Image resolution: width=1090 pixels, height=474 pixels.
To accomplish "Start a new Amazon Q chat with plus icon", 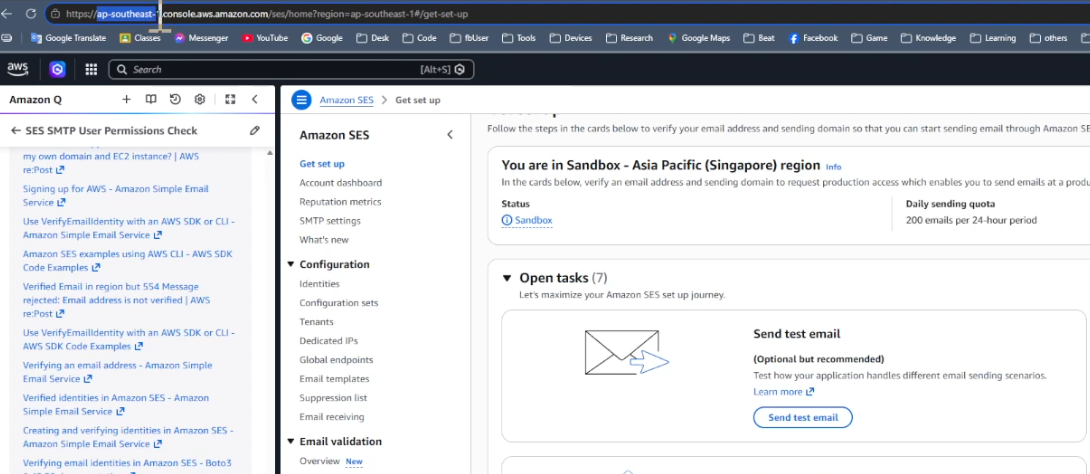I will click(x=126, y=99).
